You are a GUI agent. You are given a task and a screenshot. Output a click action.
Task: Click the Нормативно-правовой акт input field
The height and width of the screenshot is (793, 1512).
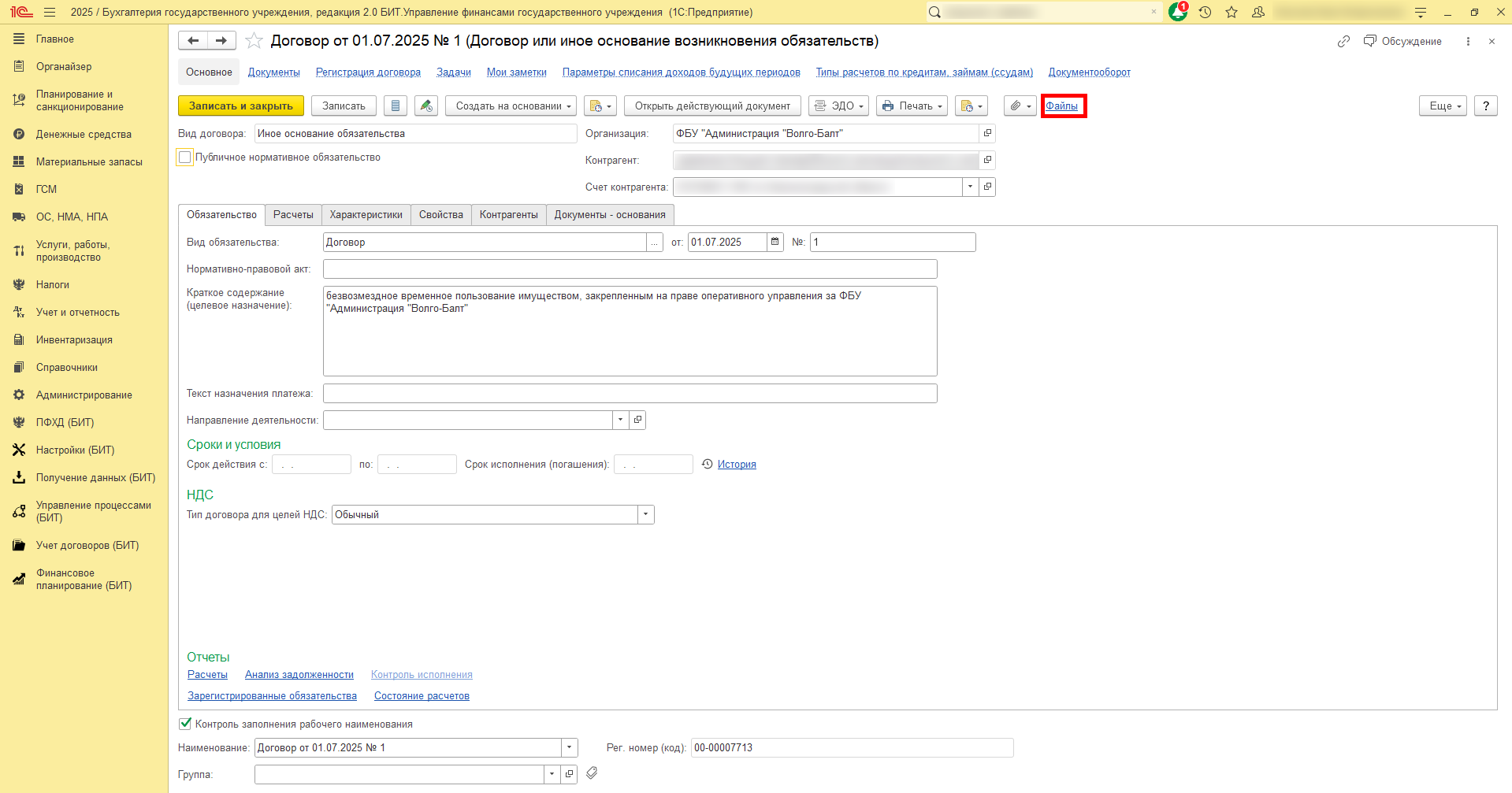tap(630, 269)
